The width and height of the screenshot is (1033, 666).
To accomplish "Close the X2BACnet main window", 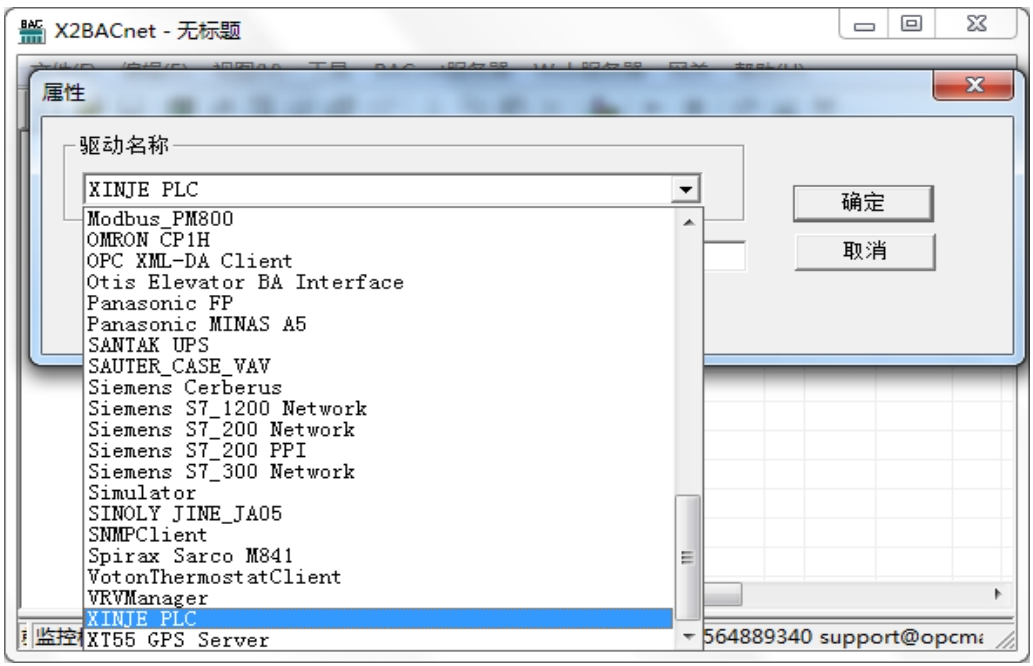I will 976,25.
